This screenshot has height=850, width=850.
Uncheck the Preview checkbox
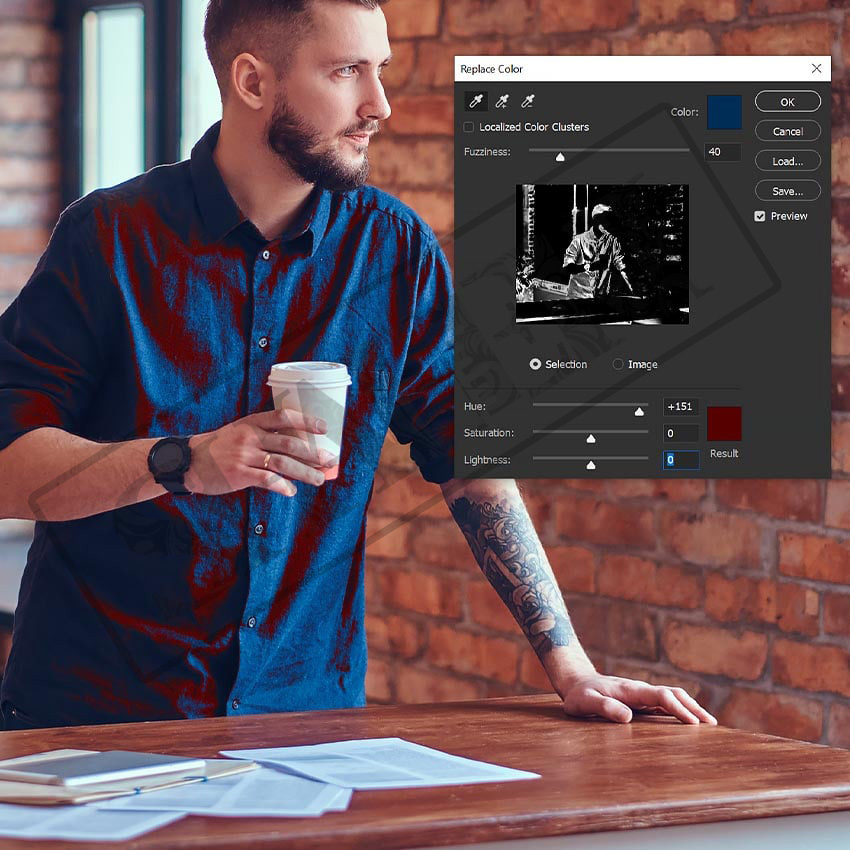[760, 216]
